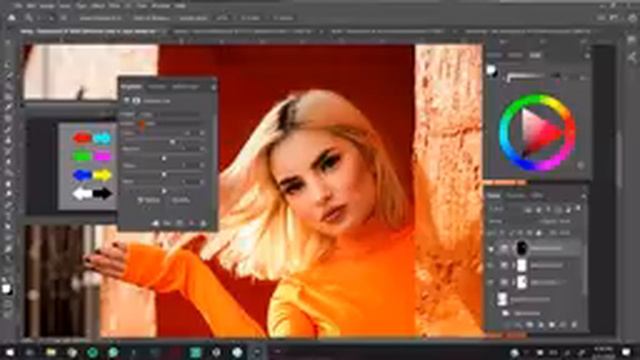Click the 100% zoom button
Screen dimensions: 640x360
point(222,18)
